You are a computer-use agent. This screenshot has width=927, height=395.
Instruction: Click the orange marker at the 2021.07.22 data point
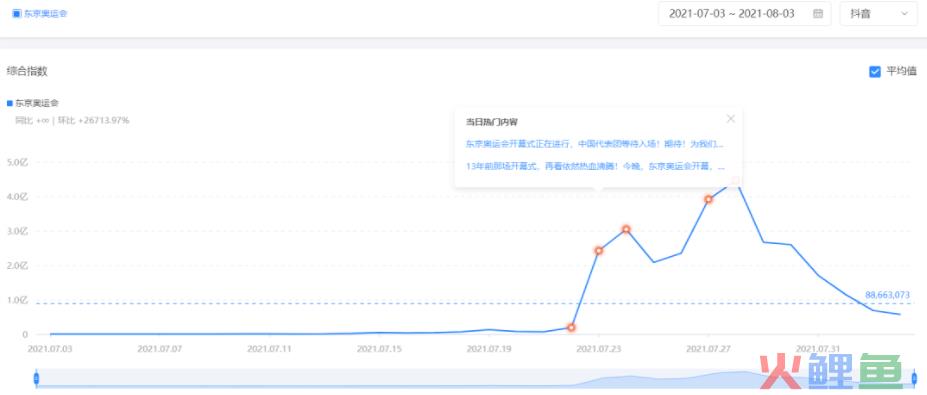click(x=571, y=327)
